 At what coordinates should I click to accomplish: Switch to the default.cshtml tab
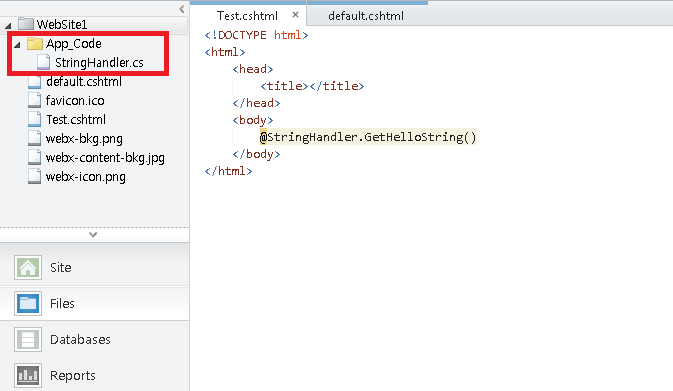click(x=366, y=16)
